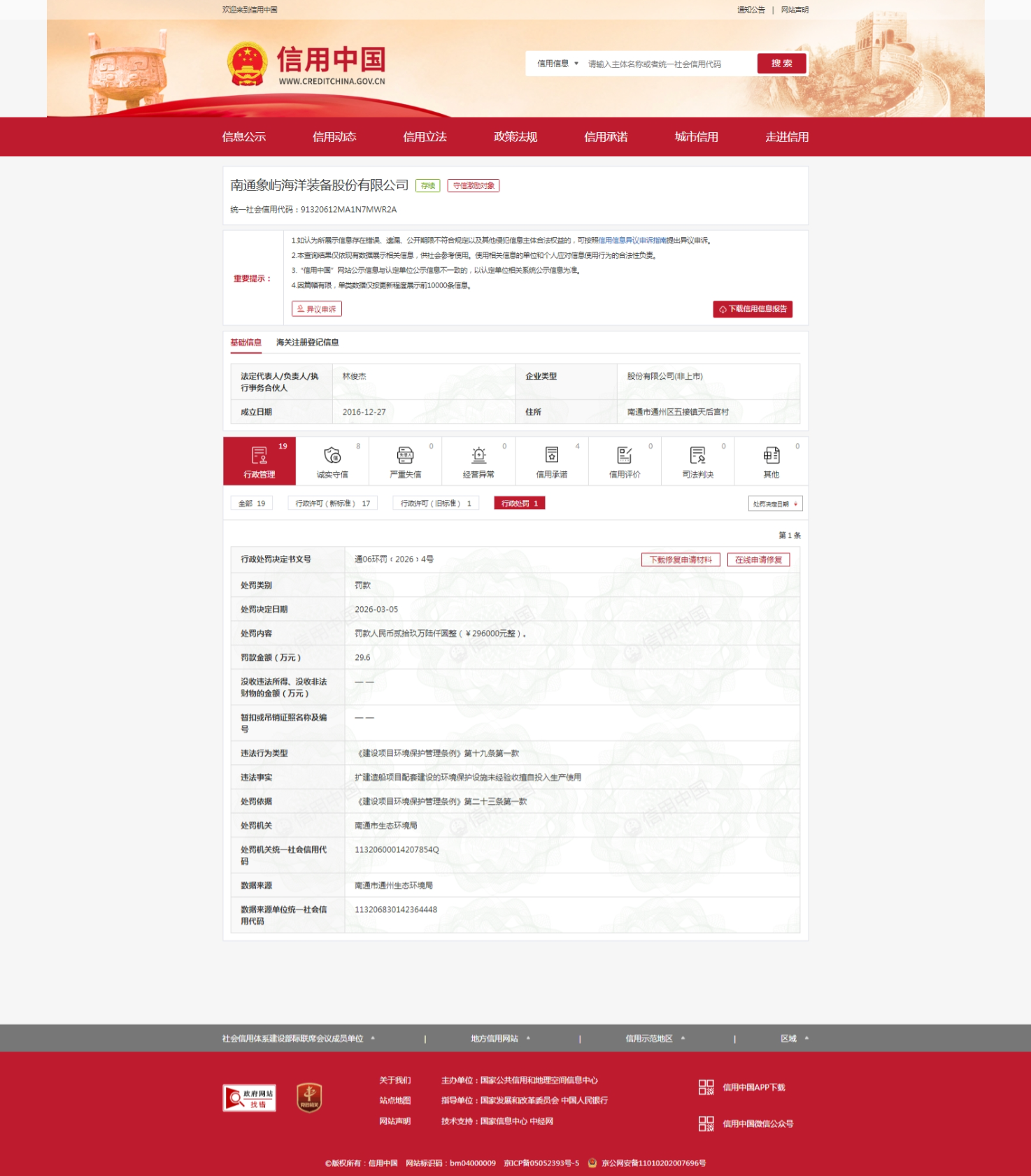Go to 走进信用 in the main navigation
This screenshot has width=1031, height=1176.
click(x=787, y=137)
